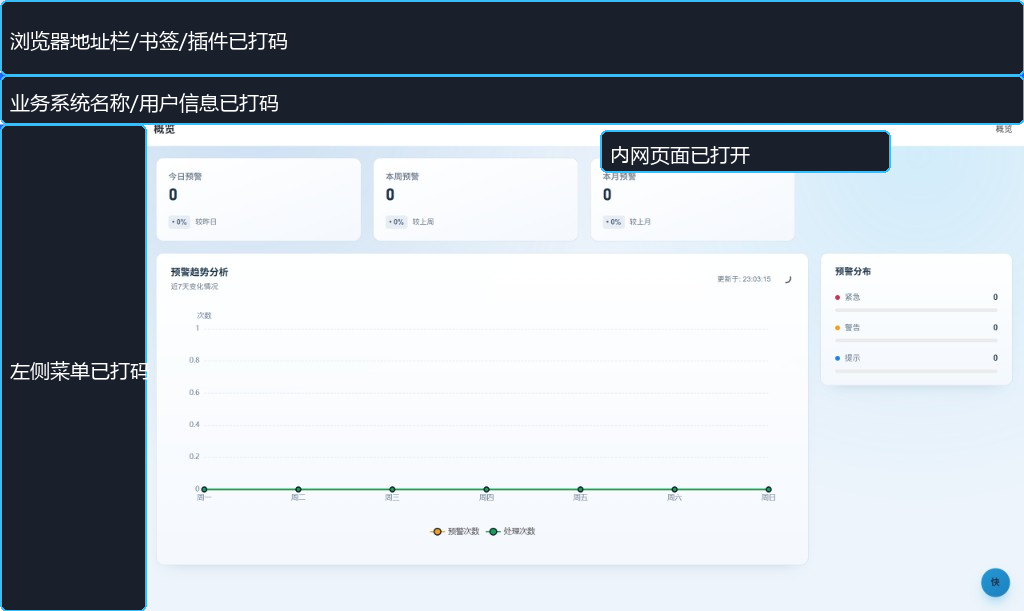Screen dimensions: 1024x611
Task: Click the 次数 y-axis title
Action: coord(204,315)
